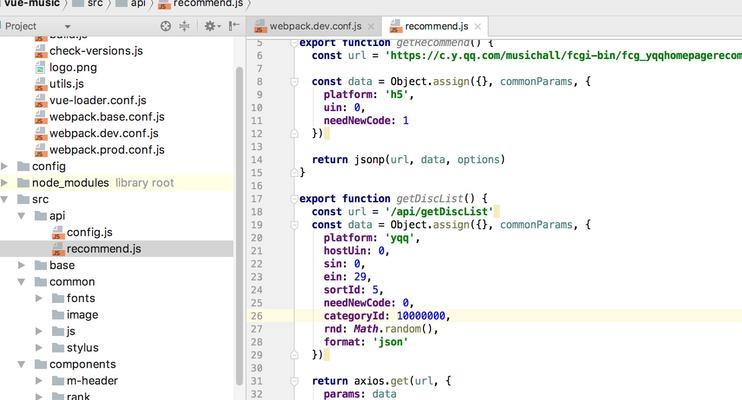Click fold end marker at line 29
This screenshot has height=400, width=742.
coord(294,355)
